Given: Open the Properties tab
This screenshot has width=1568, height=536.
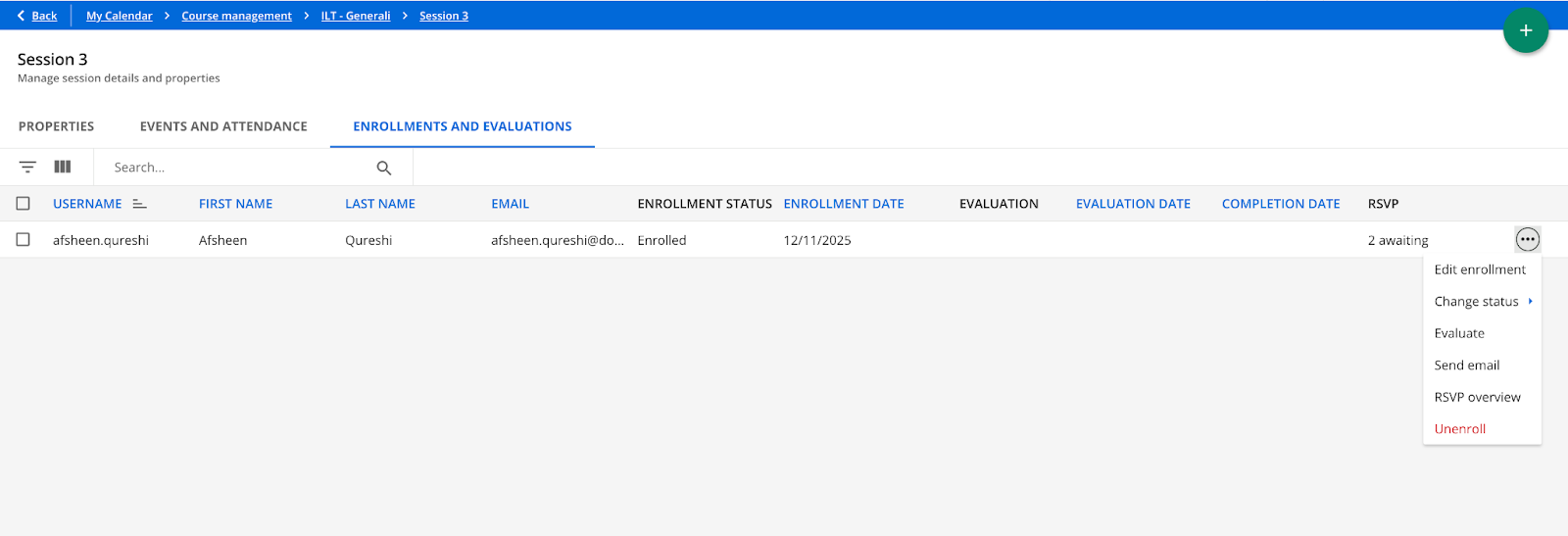Looking at the screenshot, I should pos(56,126).
